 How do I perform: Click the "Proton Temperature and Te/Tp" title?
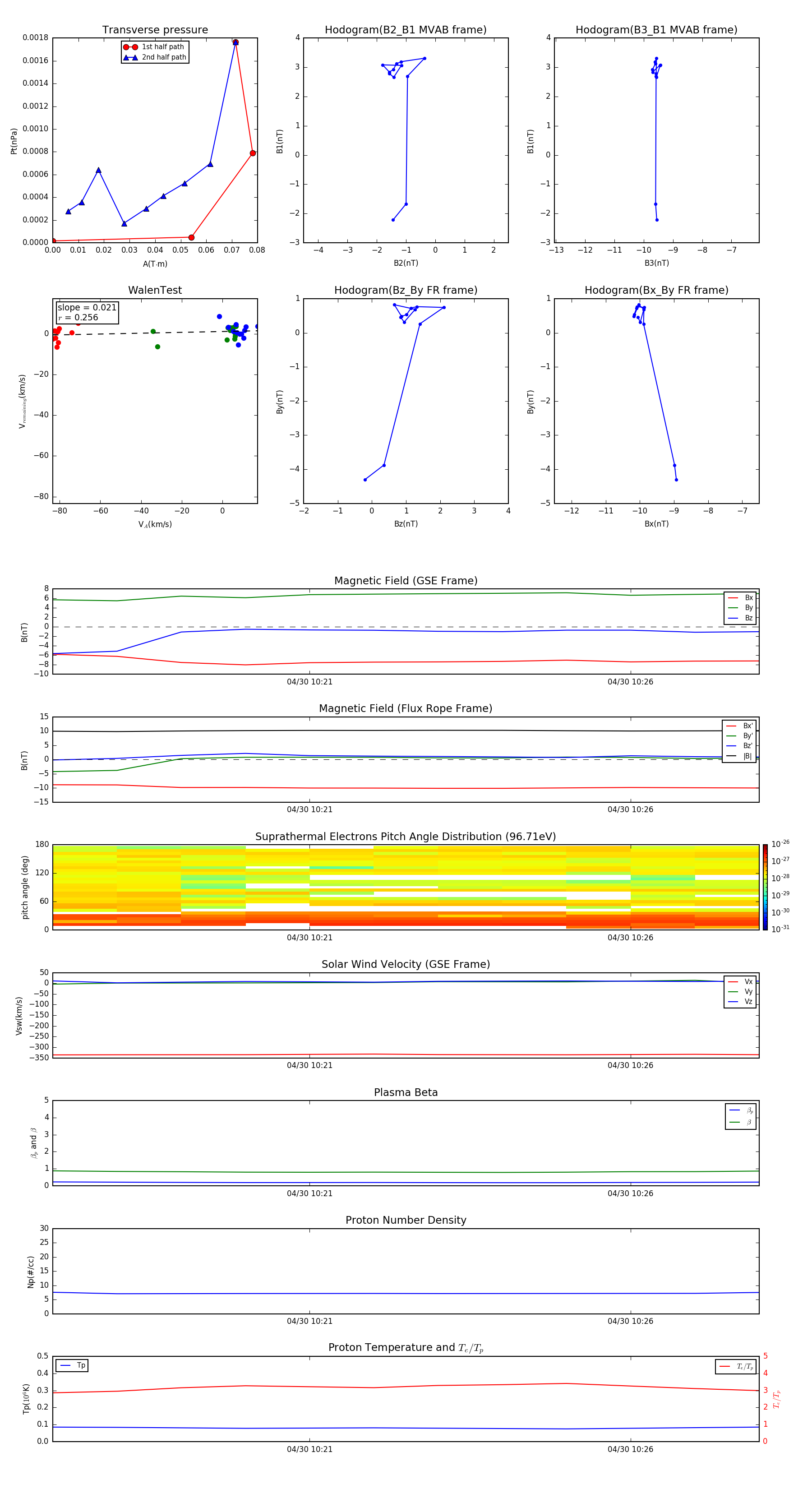[406, 1348]
